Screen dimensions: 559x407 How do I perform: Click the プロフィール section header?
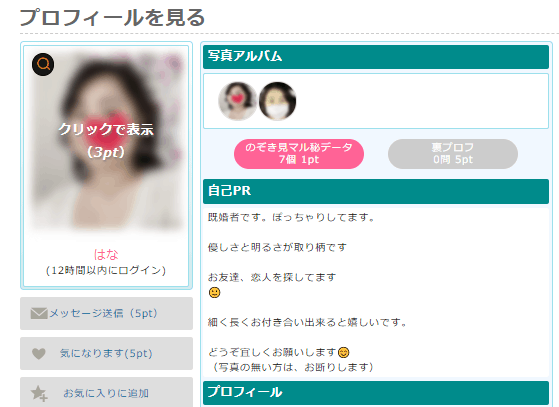(x=376, y=393)
